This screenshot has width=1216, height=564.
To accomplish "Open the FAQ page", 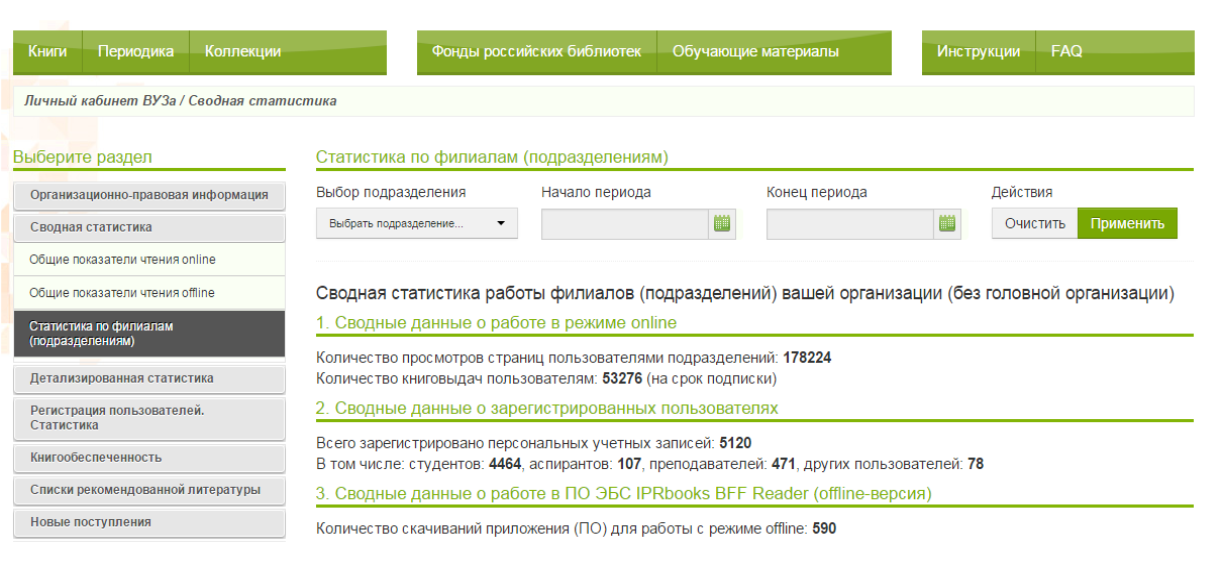I will point(1066,52).
